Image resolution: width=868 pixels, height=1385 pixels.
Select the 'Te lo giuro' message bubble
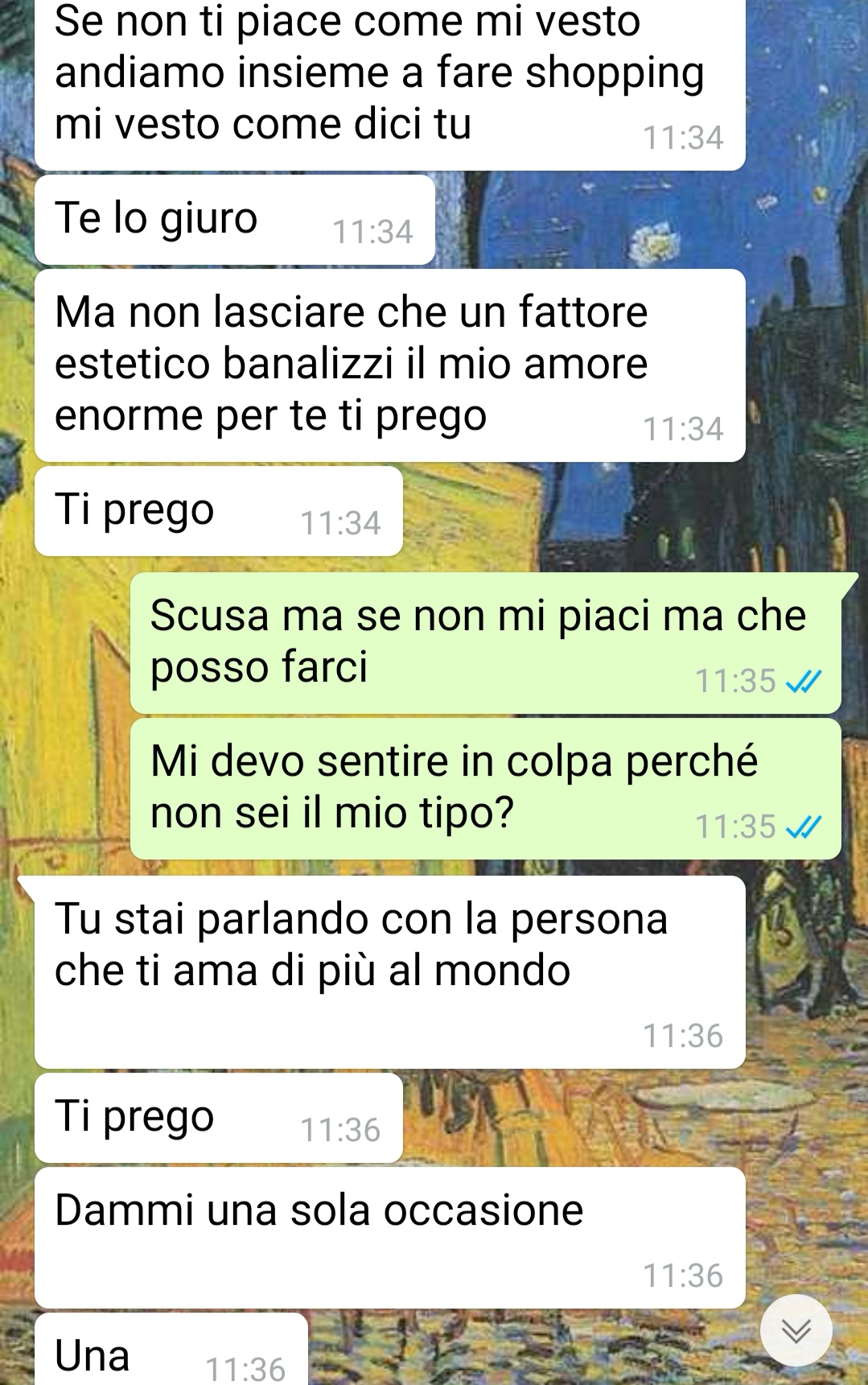tap(235, 220)
